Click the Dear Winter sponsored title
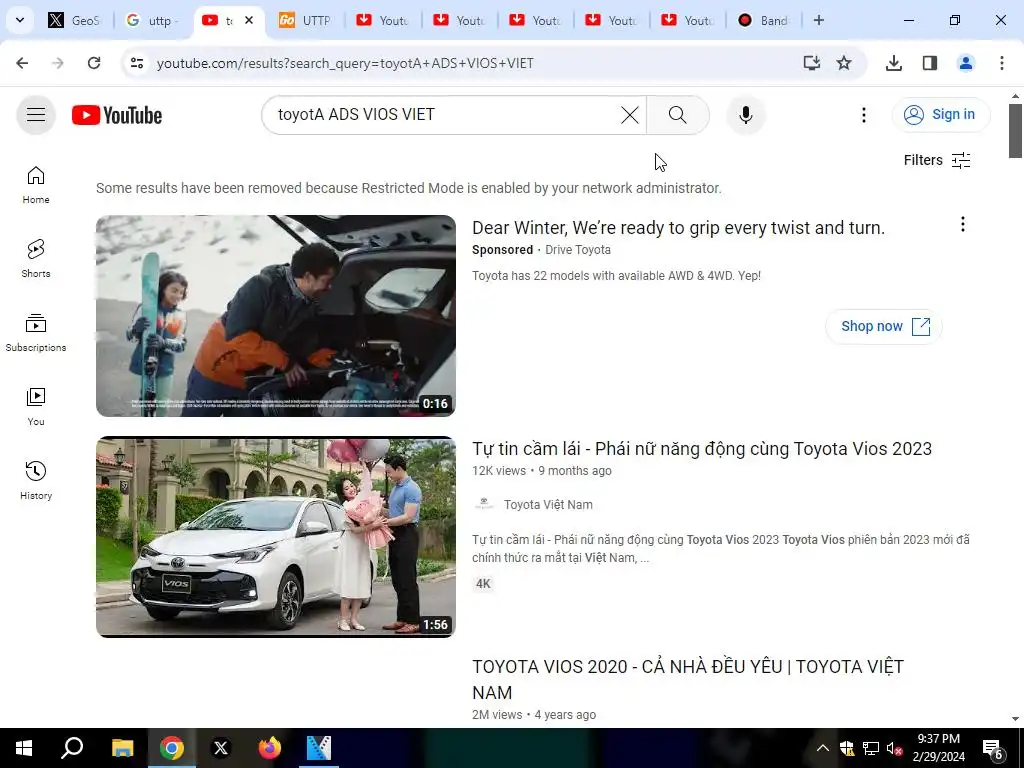Image resolution: width=1024 pixels, height=768 pixels. [679, 228]
